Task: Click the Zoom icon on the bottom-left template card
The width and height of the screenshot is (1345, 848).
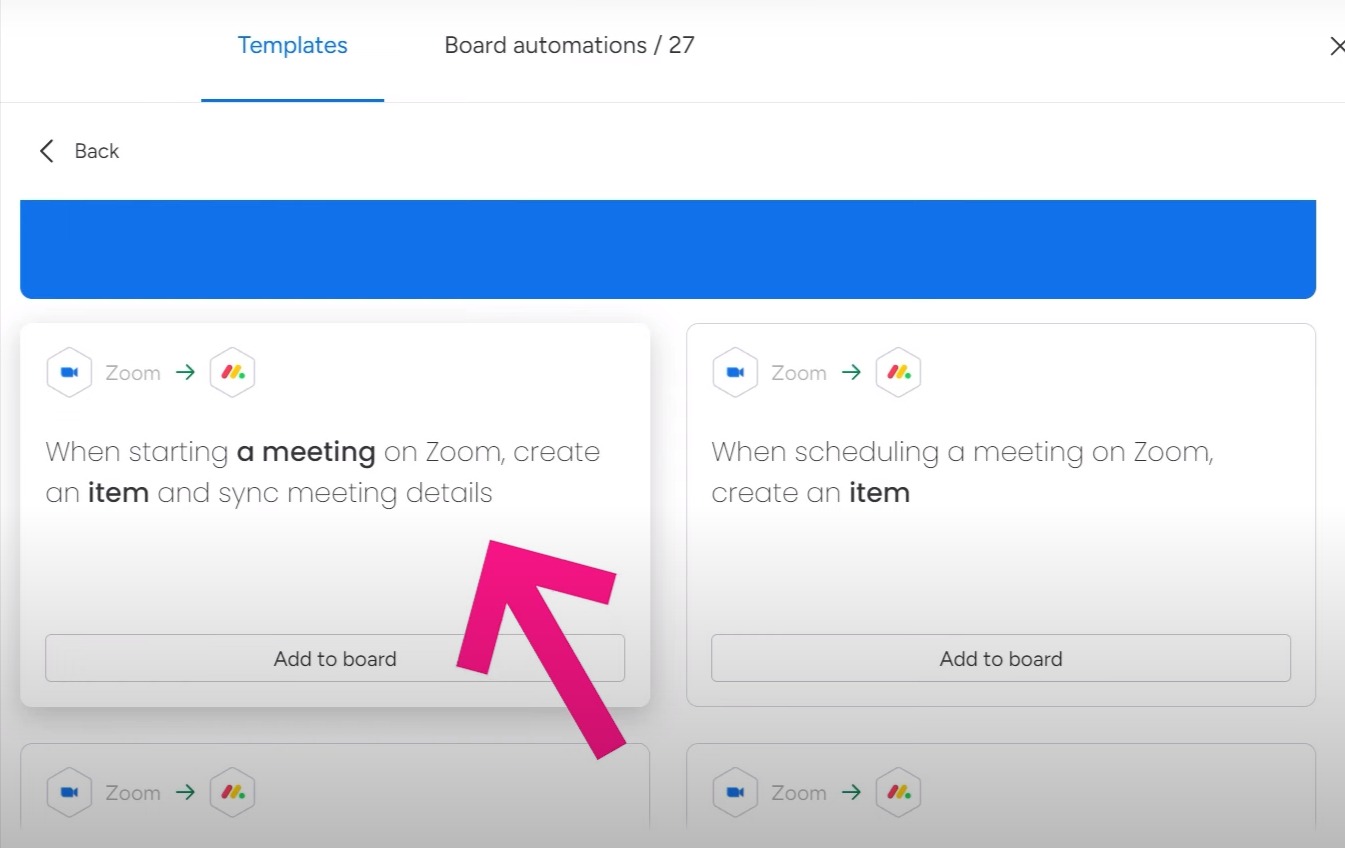Action: click(x=68, y=791)
